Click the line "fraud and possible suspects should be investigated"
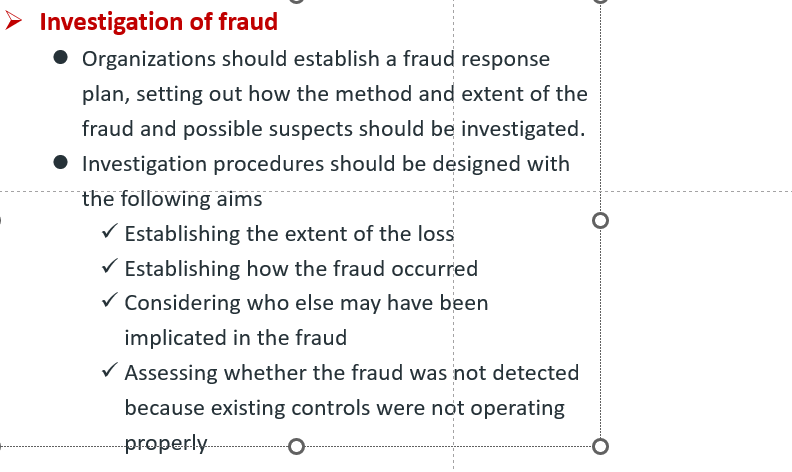792x472 pixels. click(333, 129)
